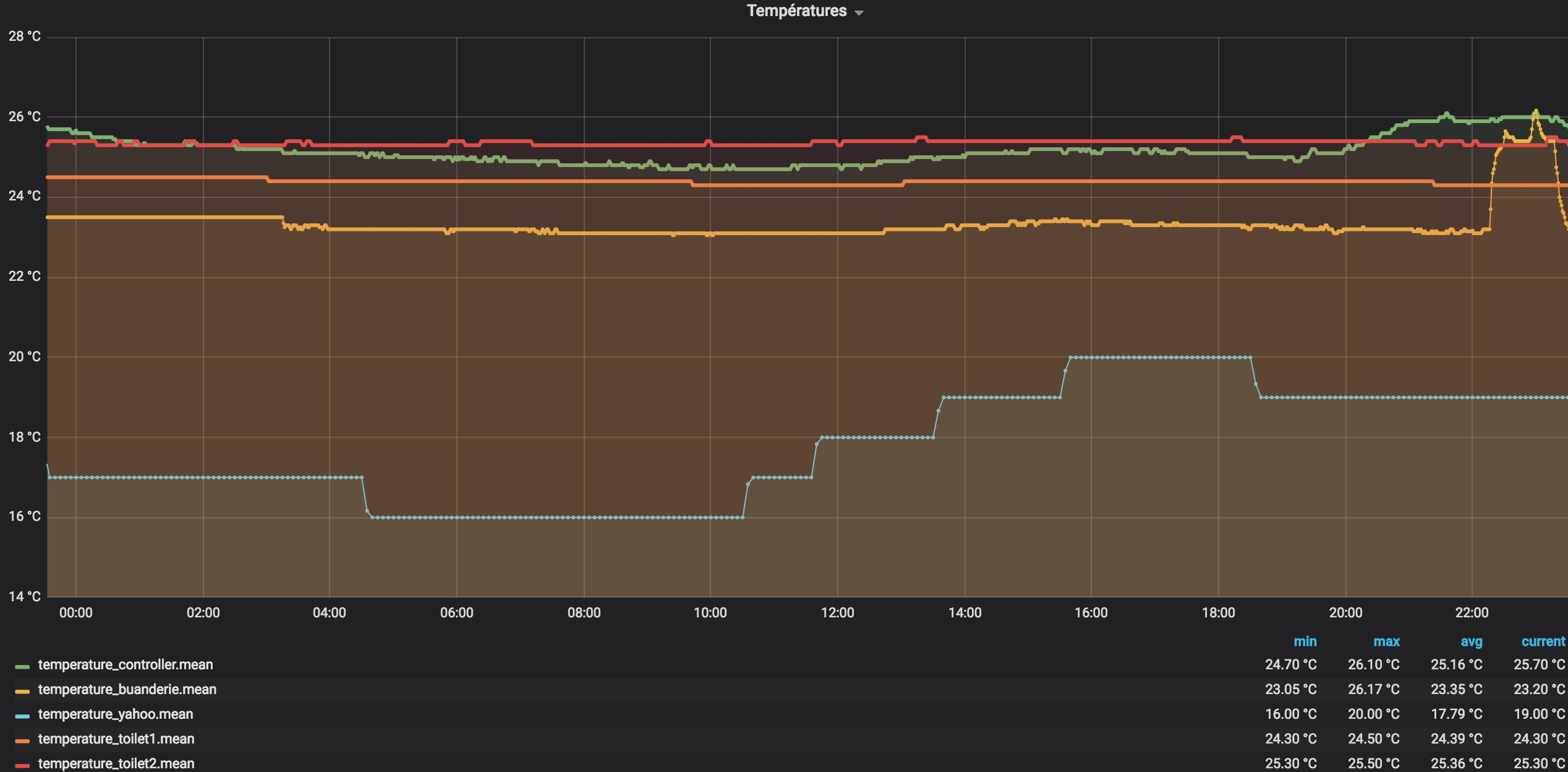Click the 16.00 °C min value for yahoo
Image resolution: width=1568 pixels, height=772 pixels.
[1291, 714]
